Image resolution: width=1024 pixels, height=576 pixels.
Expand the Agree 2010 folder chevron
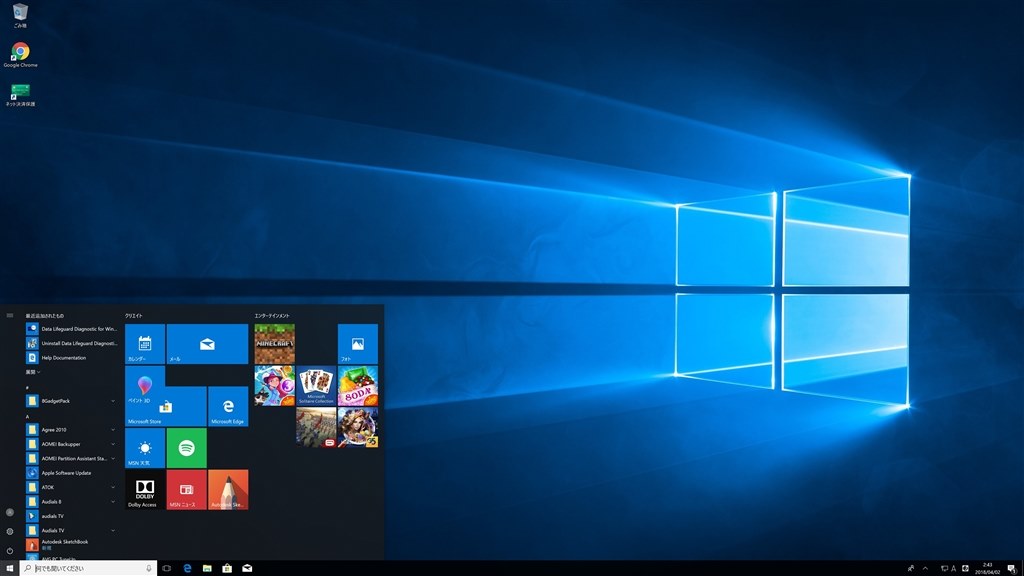coord(113,430)
